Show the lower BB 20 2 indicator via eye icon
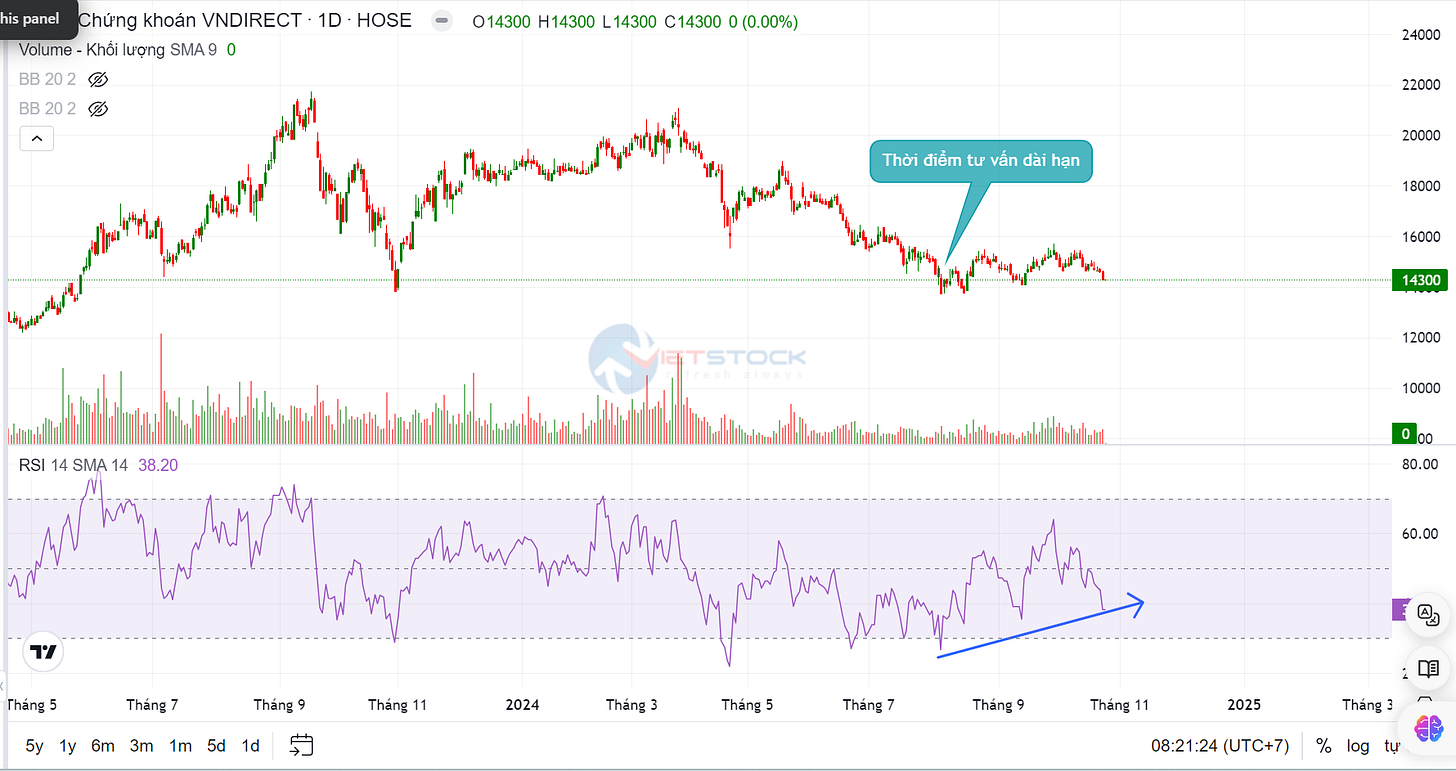Screen dimensions: 1456x771 (98, 108)
